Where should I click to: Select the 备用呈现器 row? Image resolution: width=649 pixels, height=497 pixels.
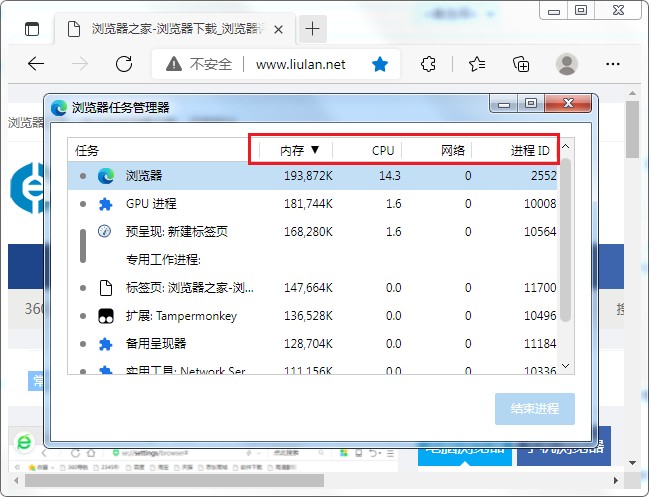pyautogui.click(x=312, y=343)
